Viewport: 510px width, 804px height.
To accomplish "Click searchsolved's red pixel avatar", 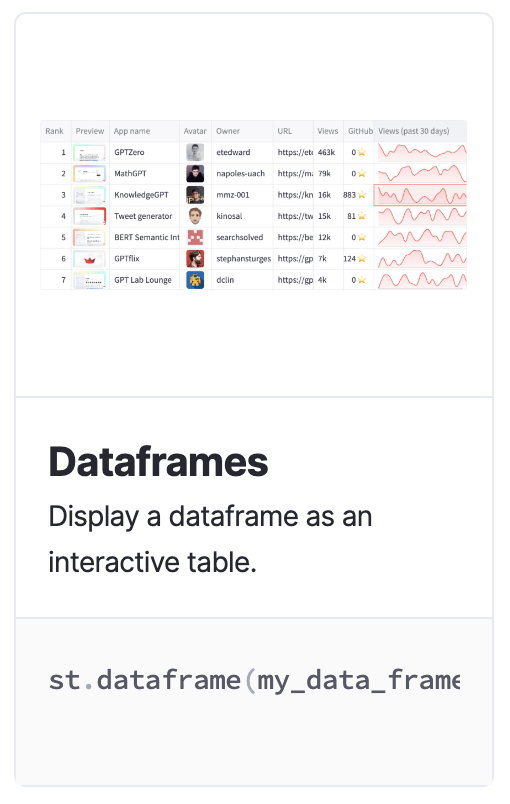I will 195,237.
